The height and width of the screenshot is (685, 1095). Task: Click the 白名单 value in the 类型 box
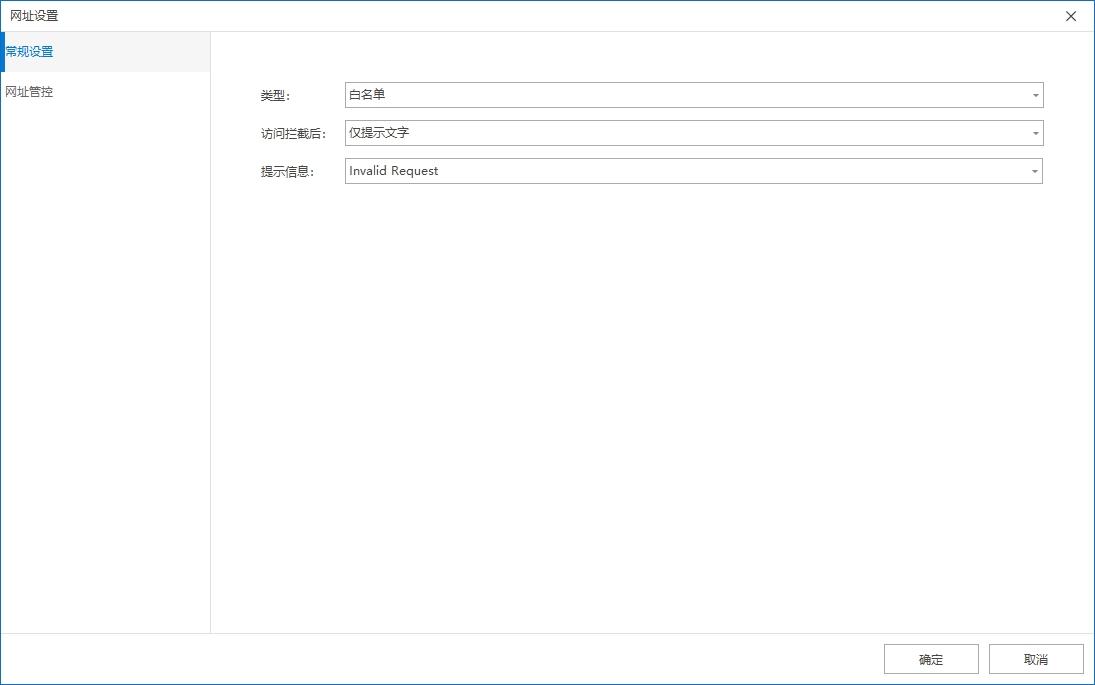(367, 95)
